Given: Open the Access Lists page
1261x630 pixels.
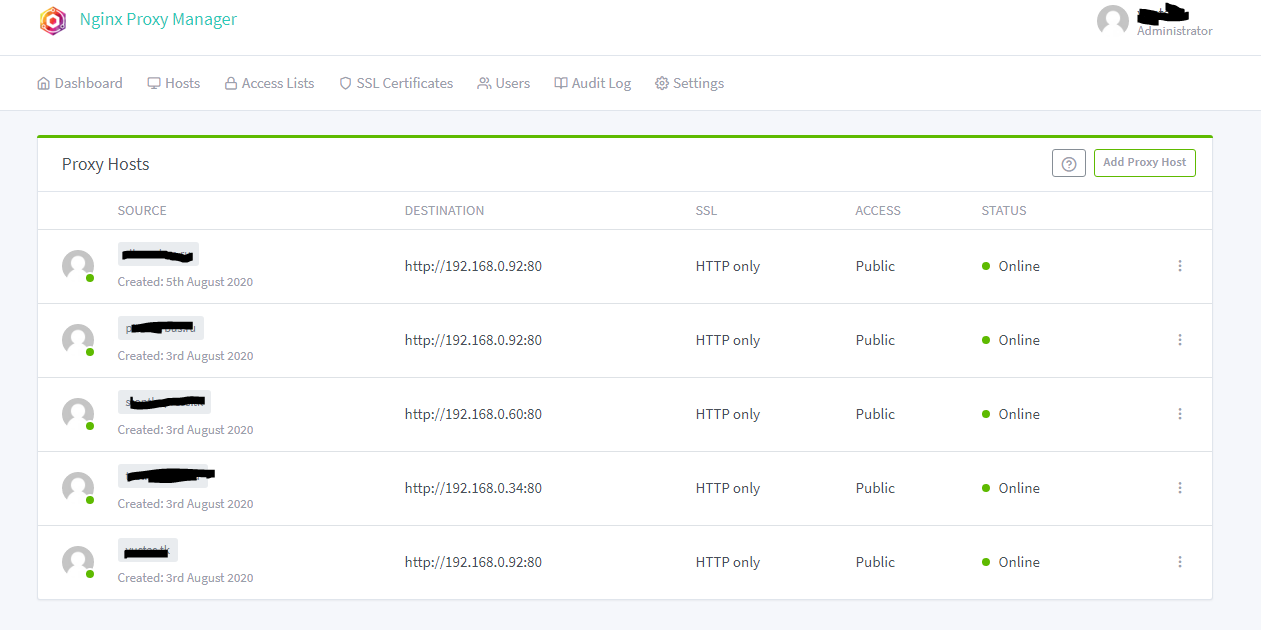Looking at the screenshot, I should [x=269, y=83].
